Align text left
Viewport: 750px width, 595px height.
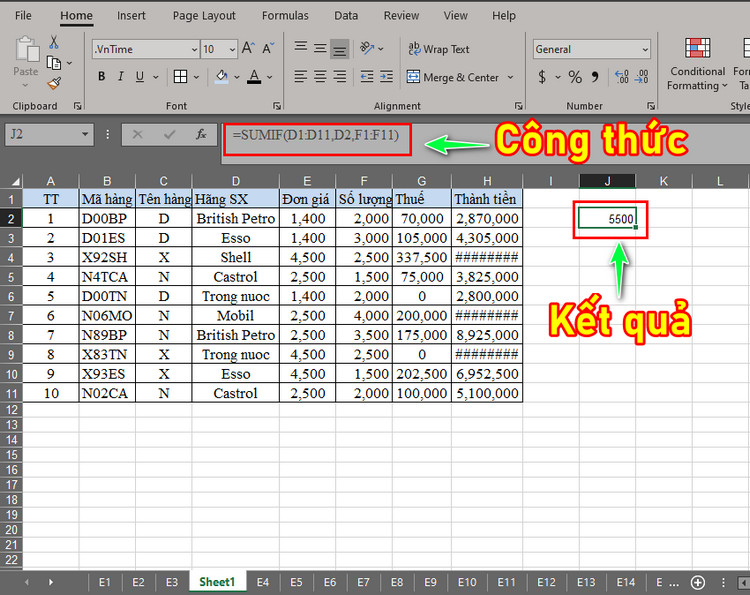point(301,77)
